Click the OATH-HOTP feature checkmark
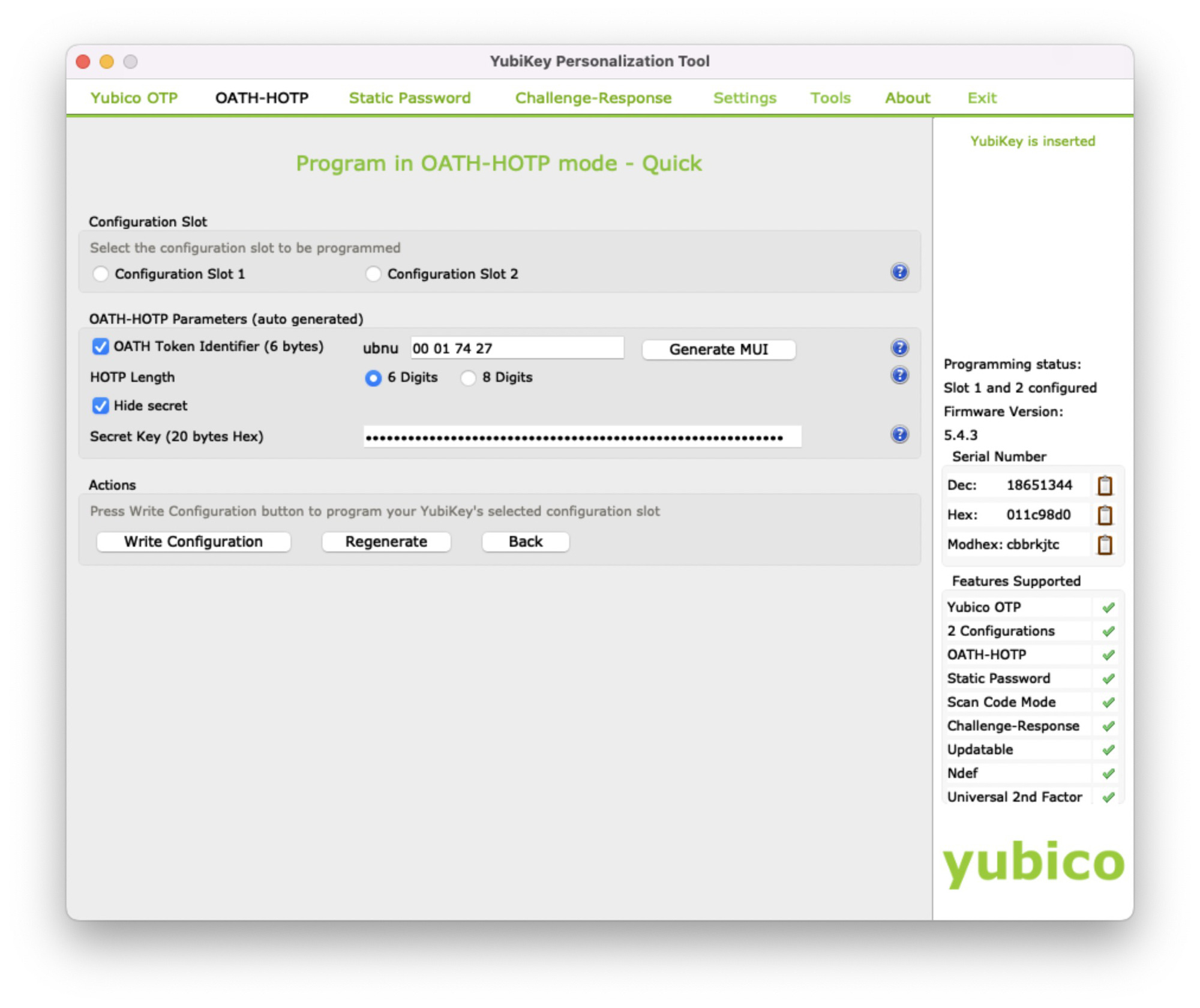This screenshot has height=1008, width=1200. coord(1108,655)
